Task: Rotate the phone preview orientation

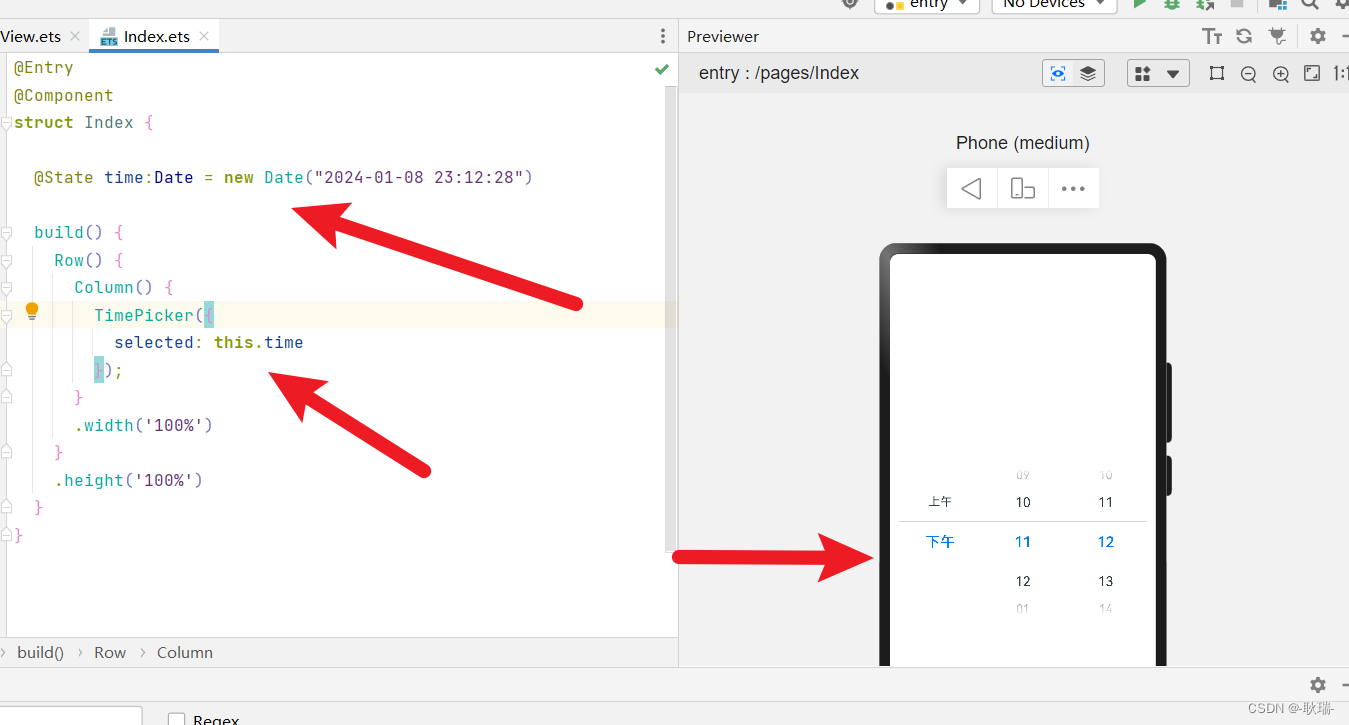Action: 1022,188
